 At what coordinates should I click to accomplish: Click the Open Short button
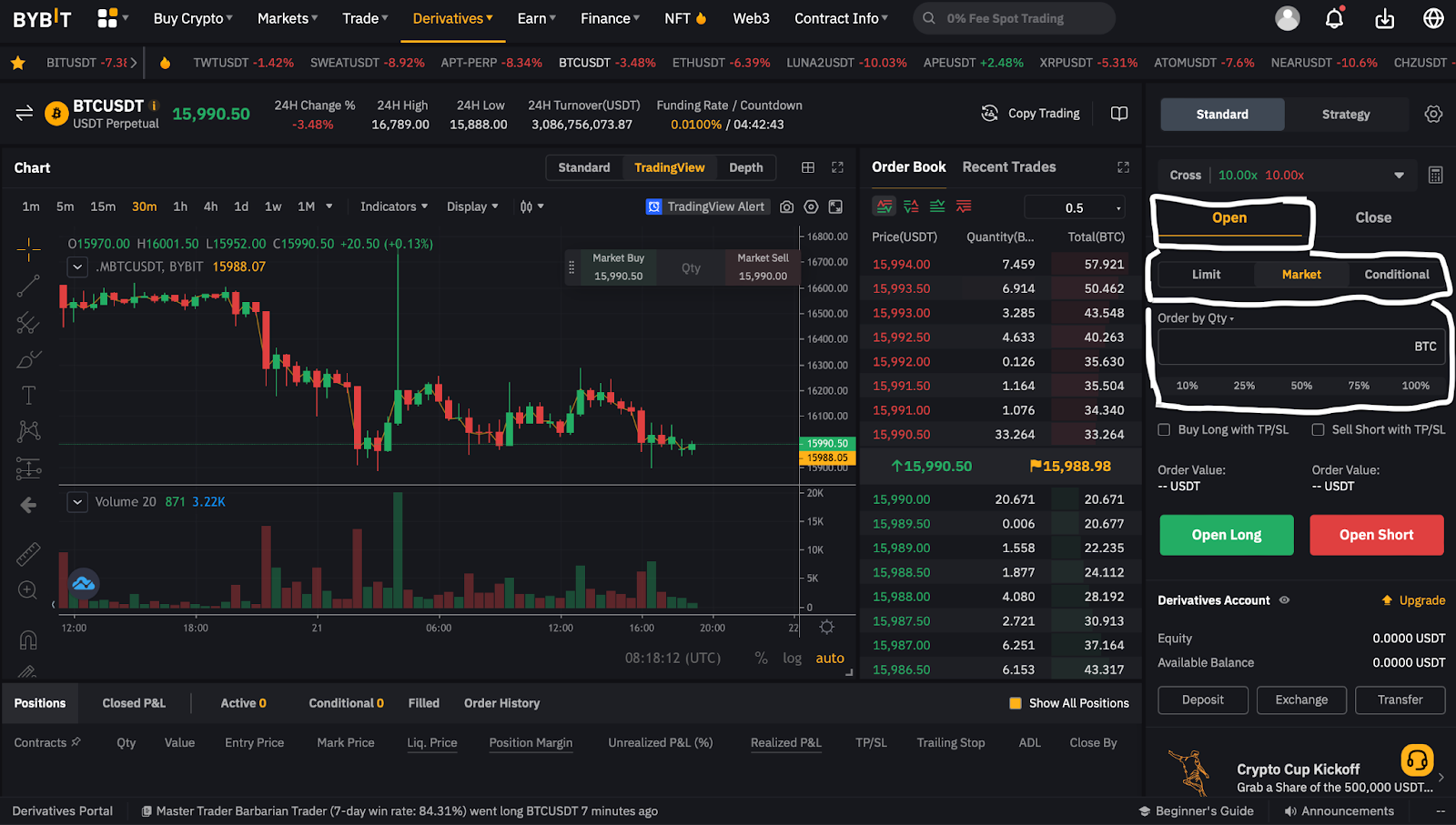[x=1377, y=535]
